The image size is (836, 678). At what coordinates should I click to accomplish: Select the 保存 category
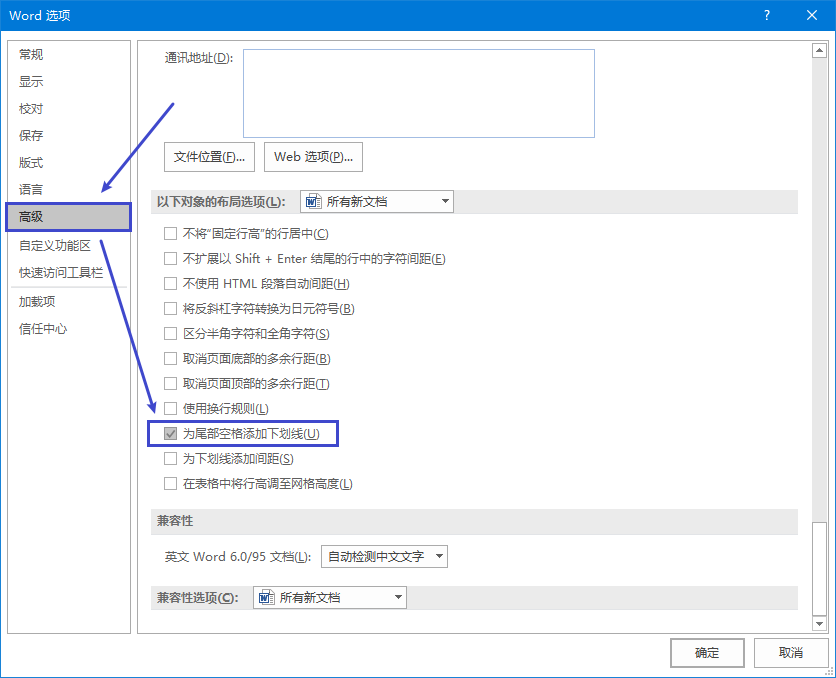[31, 135]
